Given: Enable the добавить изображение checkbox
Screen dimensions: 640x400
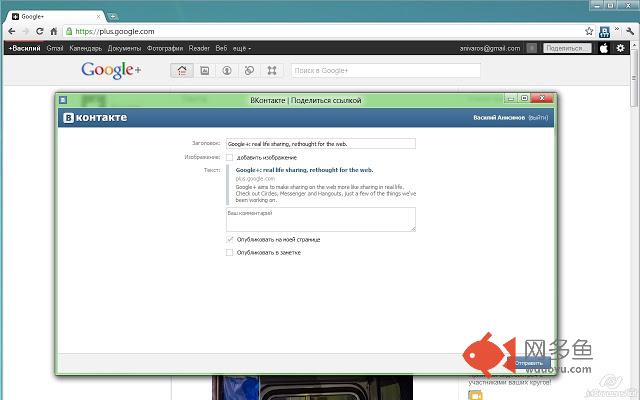Looking at the screenshot, I should tap(230, 158).
